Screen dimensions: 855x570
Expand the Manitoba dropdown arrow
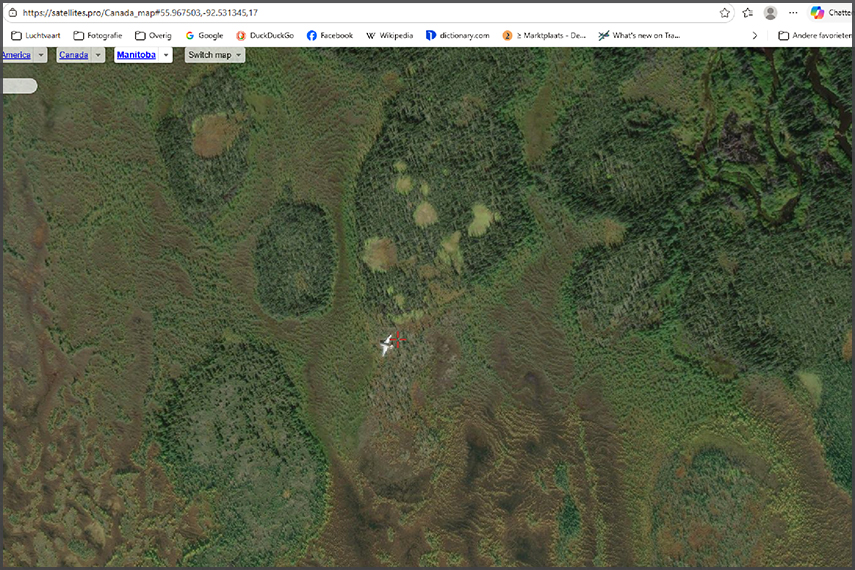pyautogui.click(x=165, y=55)
